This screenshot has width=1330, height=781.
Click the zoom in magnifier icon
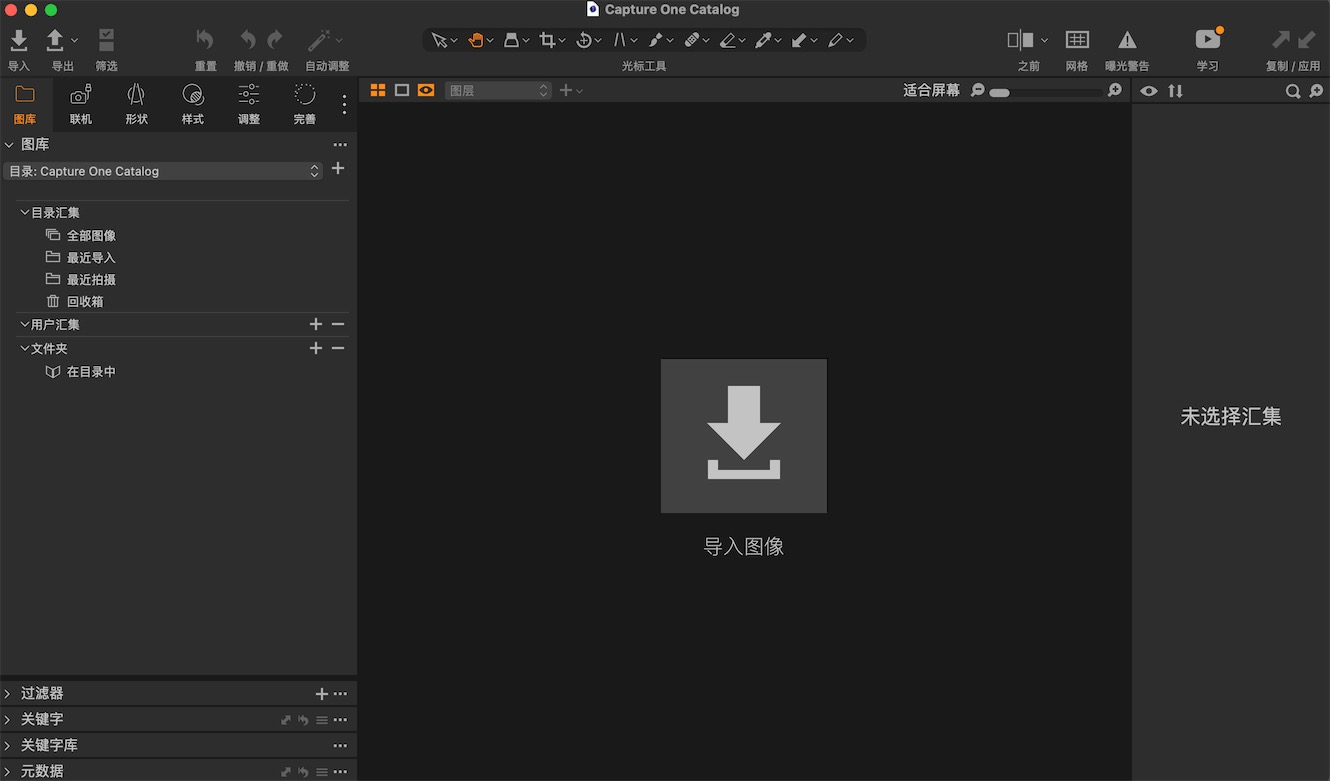coord(1115,90)
